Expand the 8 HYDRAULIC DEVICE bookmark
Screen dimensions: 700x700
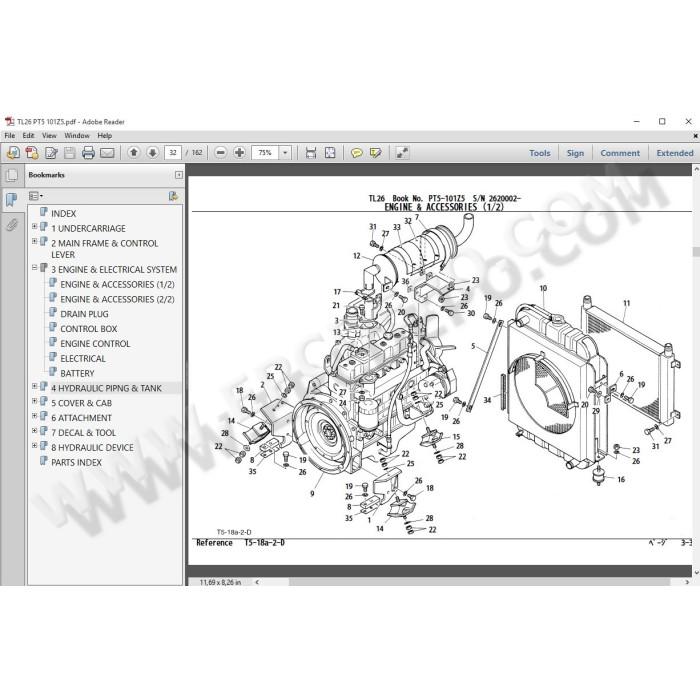tap(34, 445)
